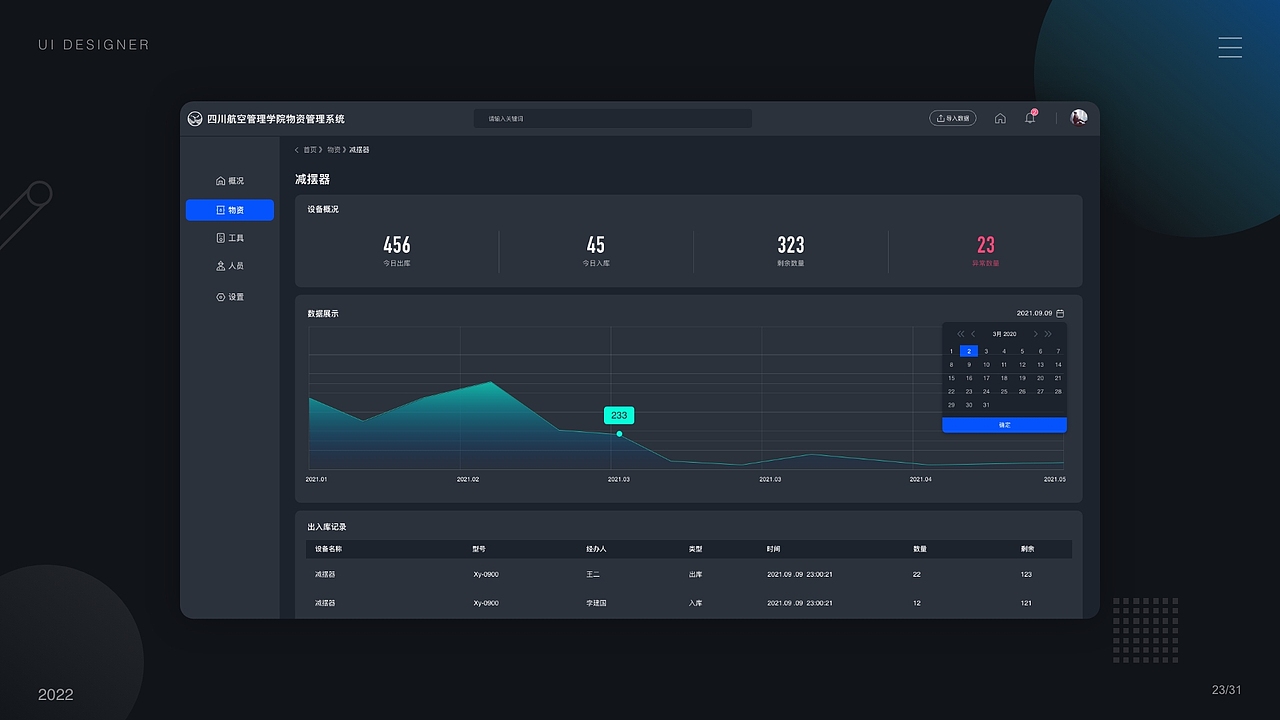Click the red 23 异常数量 statistic
Image resolution: width=1280 pixels, height=720 pixels.
point(986,251)
